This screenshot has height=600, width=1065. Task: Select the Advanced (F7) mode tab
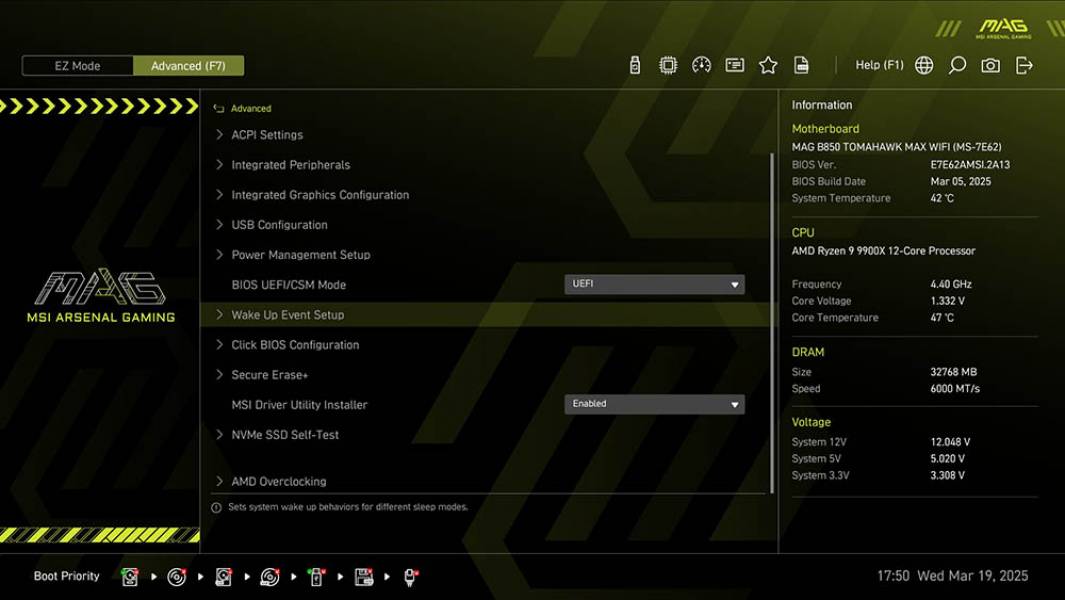click(x=188, y=66)
